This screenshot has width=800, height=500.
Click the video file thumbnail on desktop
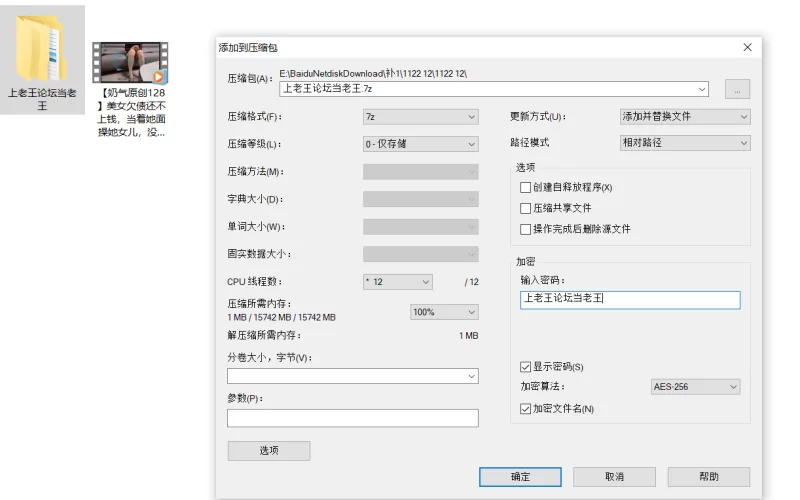(130, 62)
